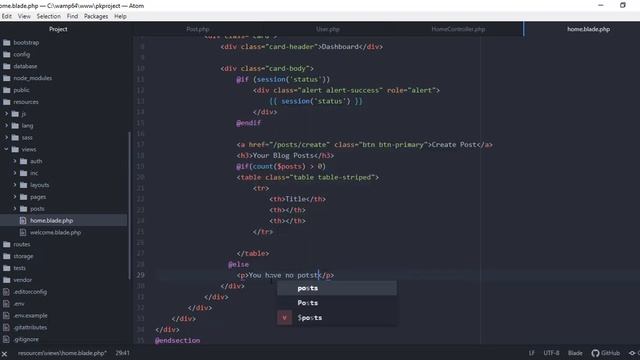This screenshot has height=360, width=640.
Task: Click the .env file icon
Action: pyautogui.click(x=6, y=304)
